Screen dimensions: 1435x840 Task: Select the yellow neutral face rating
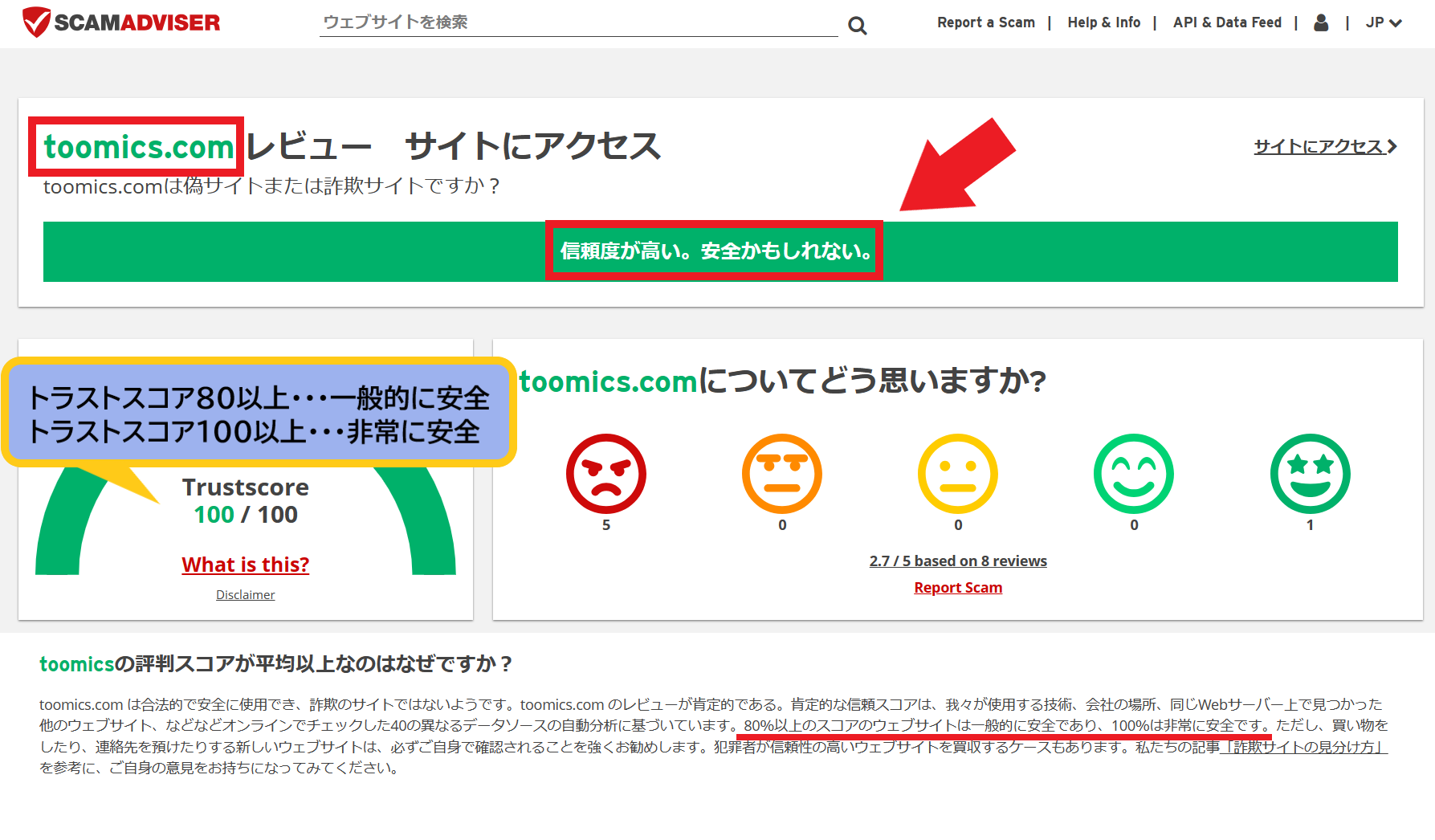[958, 474]
